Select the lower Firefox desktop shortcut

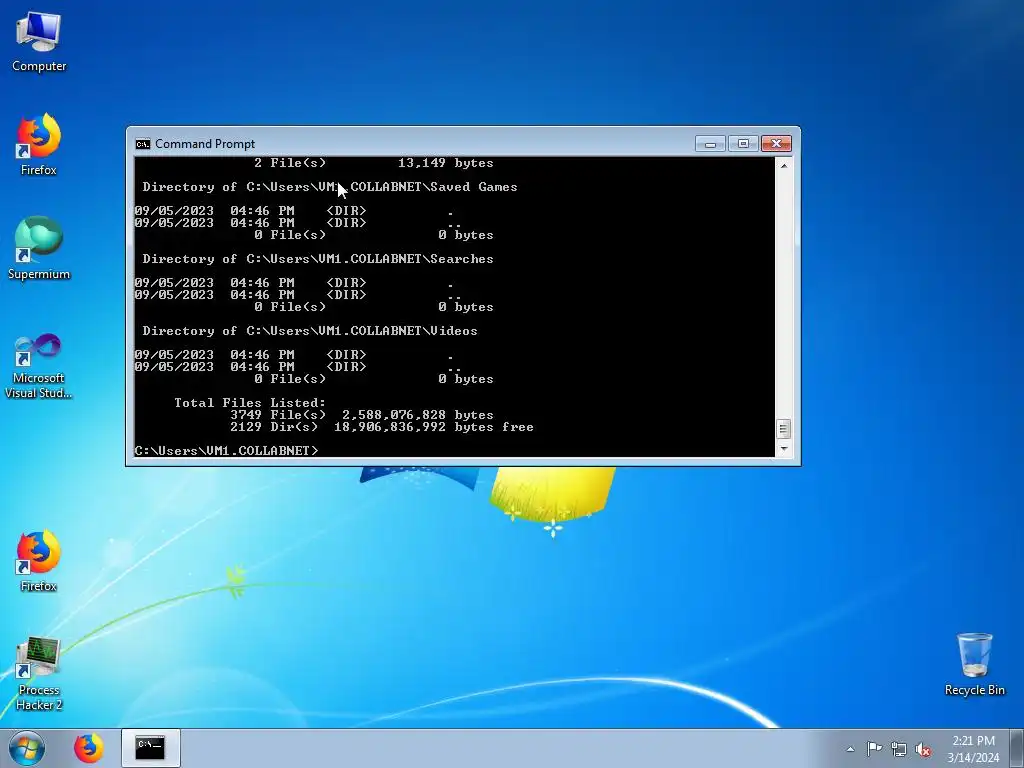39,561
